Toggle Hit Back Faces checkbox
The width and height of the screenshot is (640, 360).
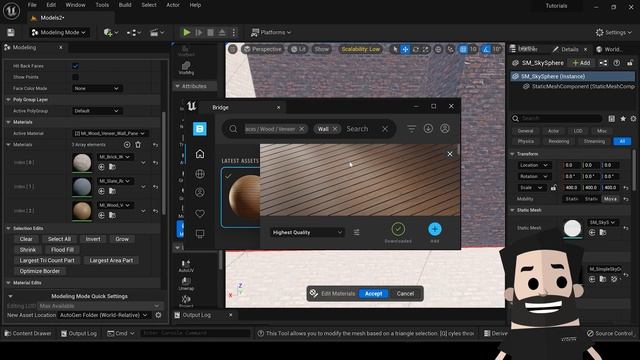tap(76, 66)
